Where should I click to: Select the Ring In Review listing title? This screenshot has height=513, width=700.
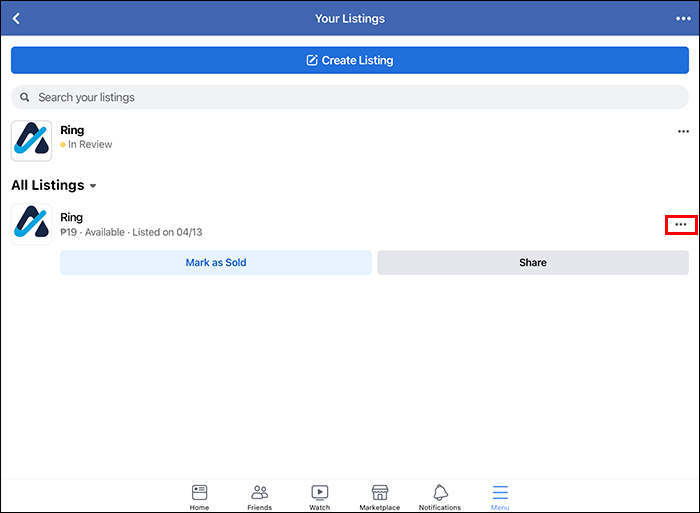pos(72,130)
